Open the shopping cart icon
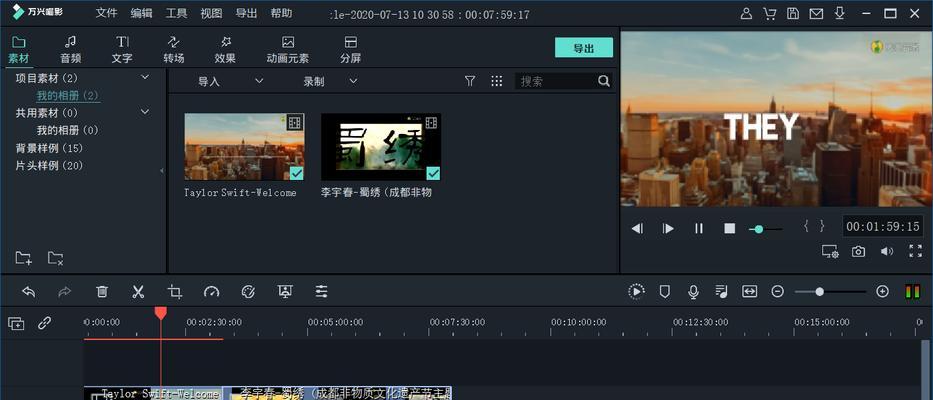The image size is (933, 400). [769, 14]
